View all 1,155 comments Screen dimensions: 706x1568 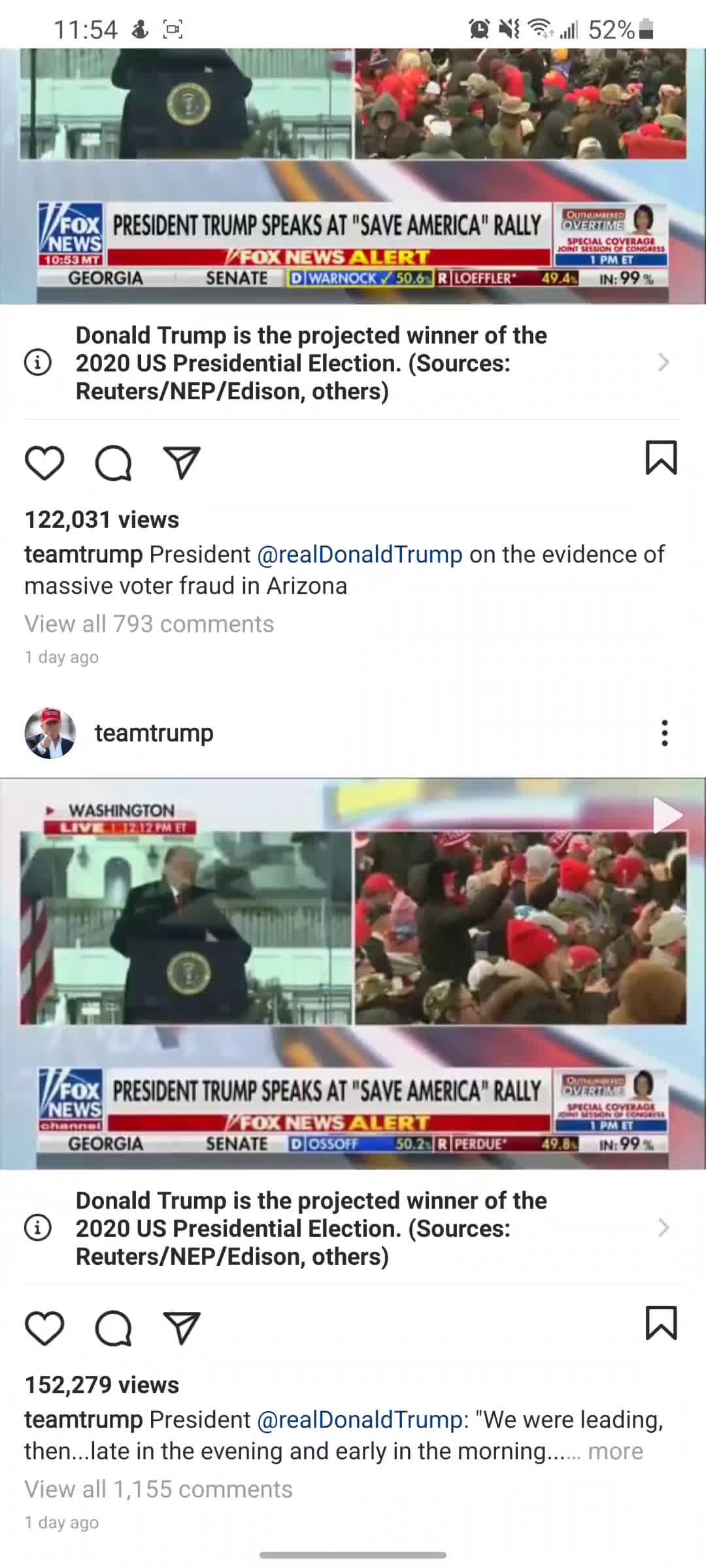coord(158,1489)
